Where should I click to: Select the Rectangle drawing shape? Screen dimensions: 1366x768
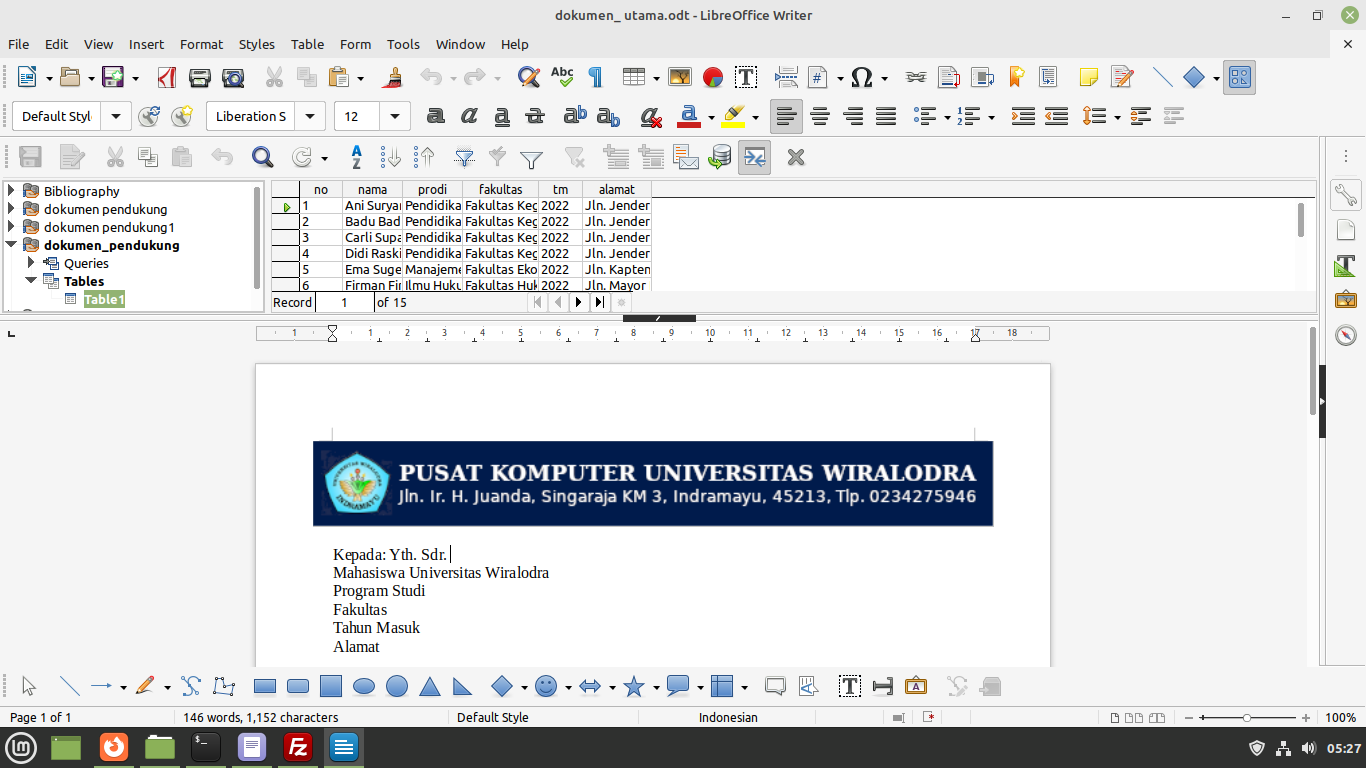tap(265, 687)
